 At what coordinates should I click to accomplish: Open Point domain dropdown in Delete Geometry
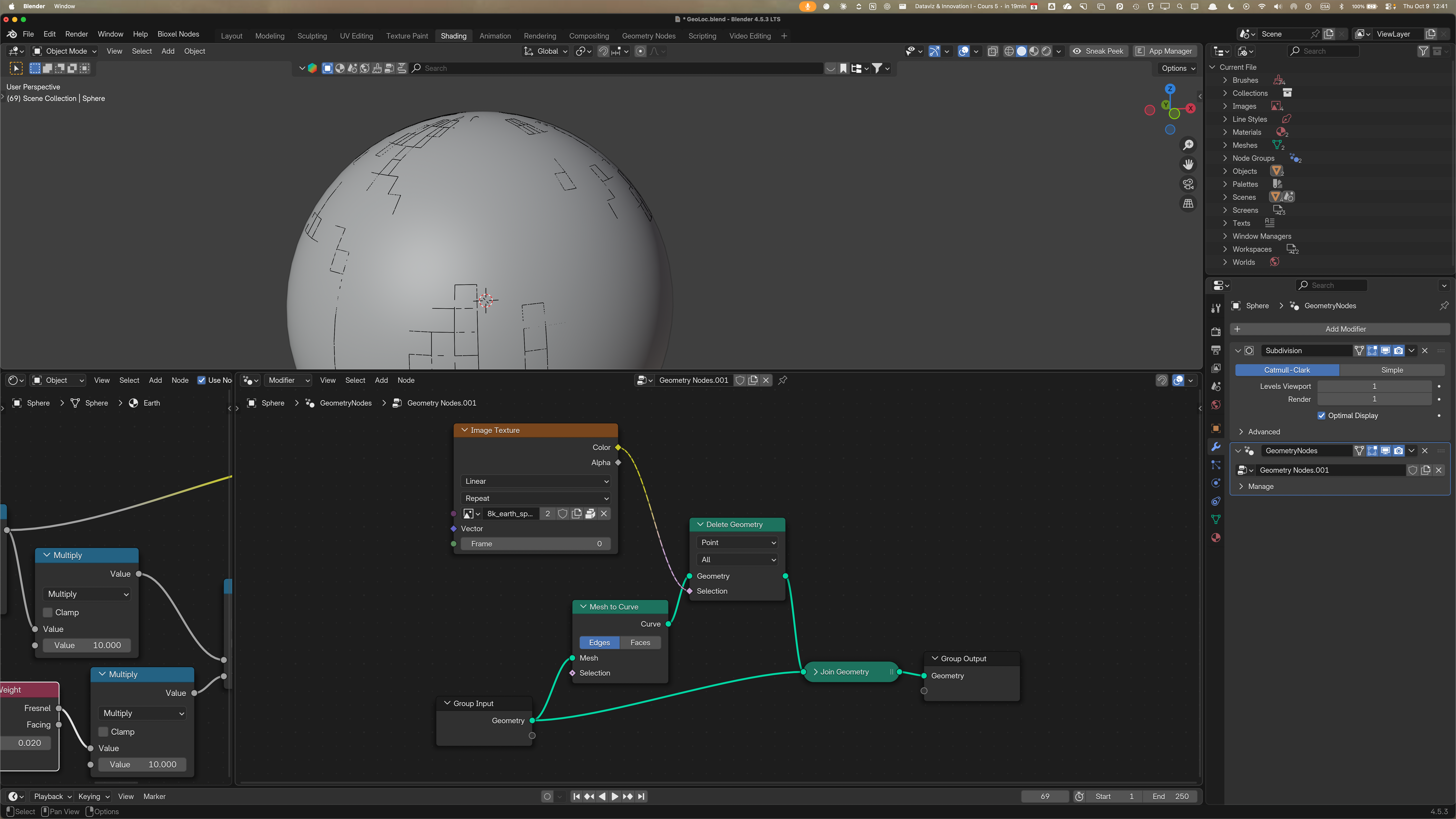pos(738,543)
